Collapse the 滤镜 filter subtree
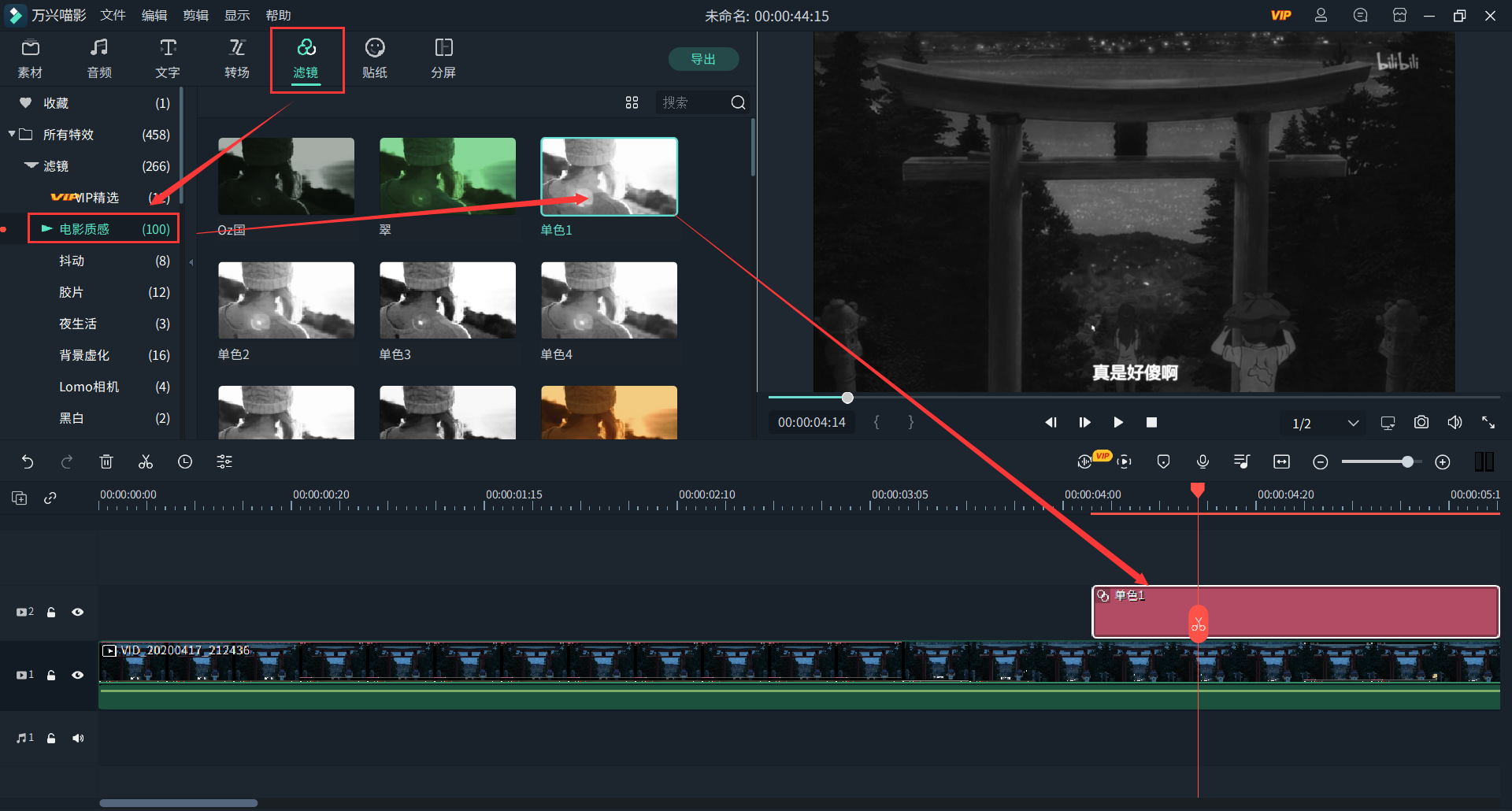Screen dimensions: 1512x811 (31, 166)
